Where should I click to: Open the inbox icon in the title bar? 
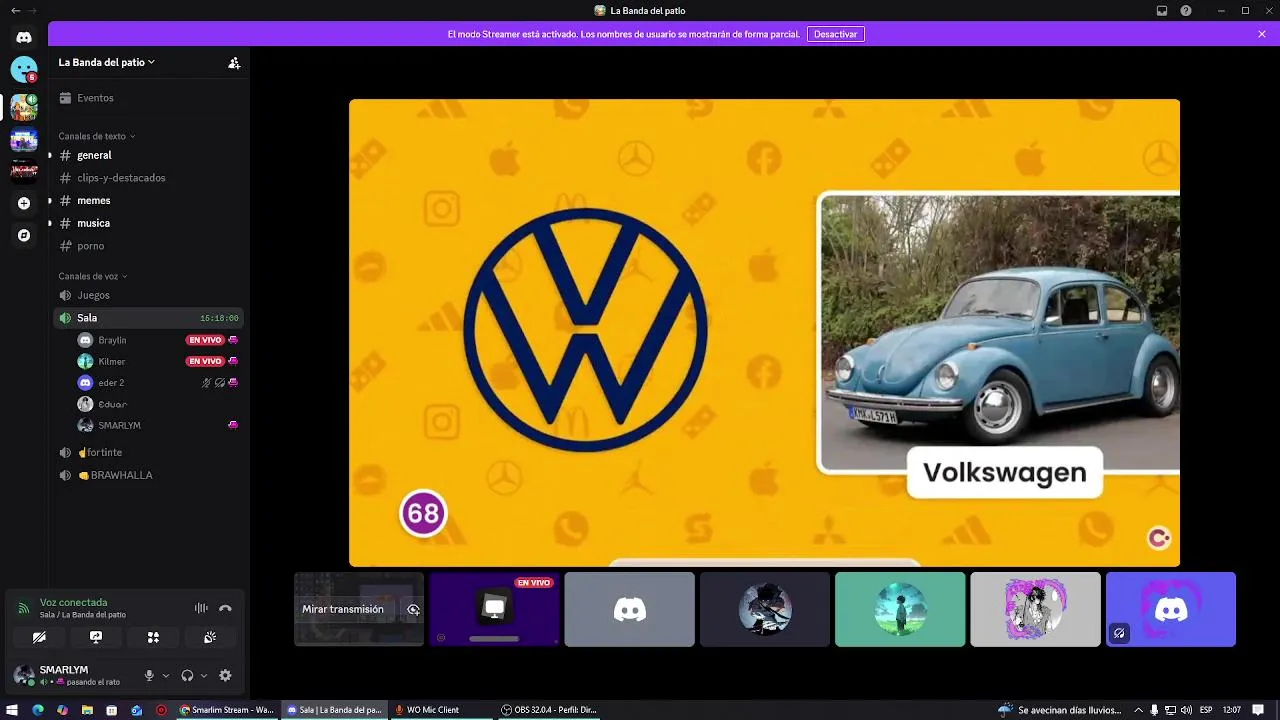click(1162, 10)
